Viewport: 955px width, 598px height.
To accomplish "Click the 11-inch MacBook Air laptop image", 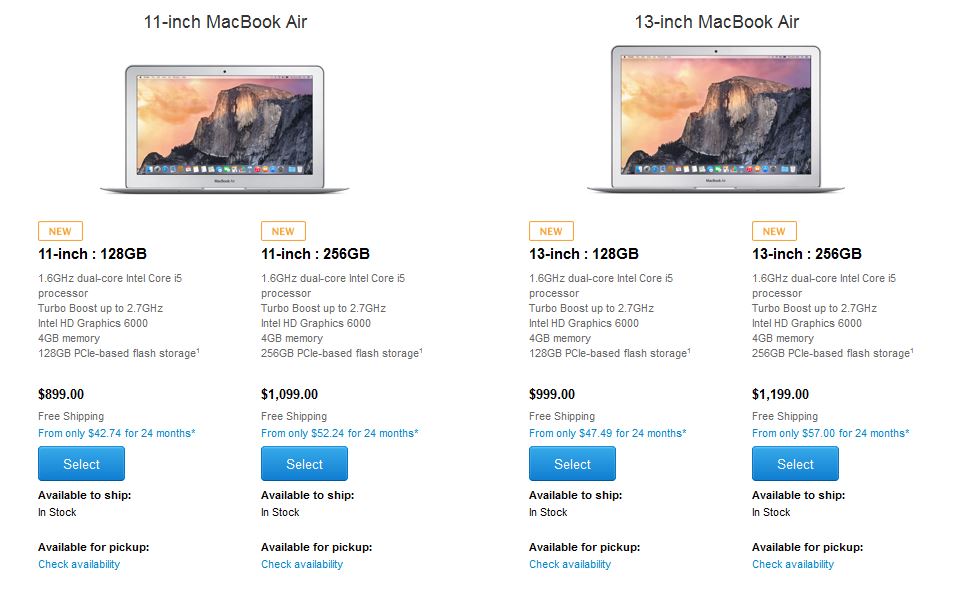I will [x=225, y=128].
